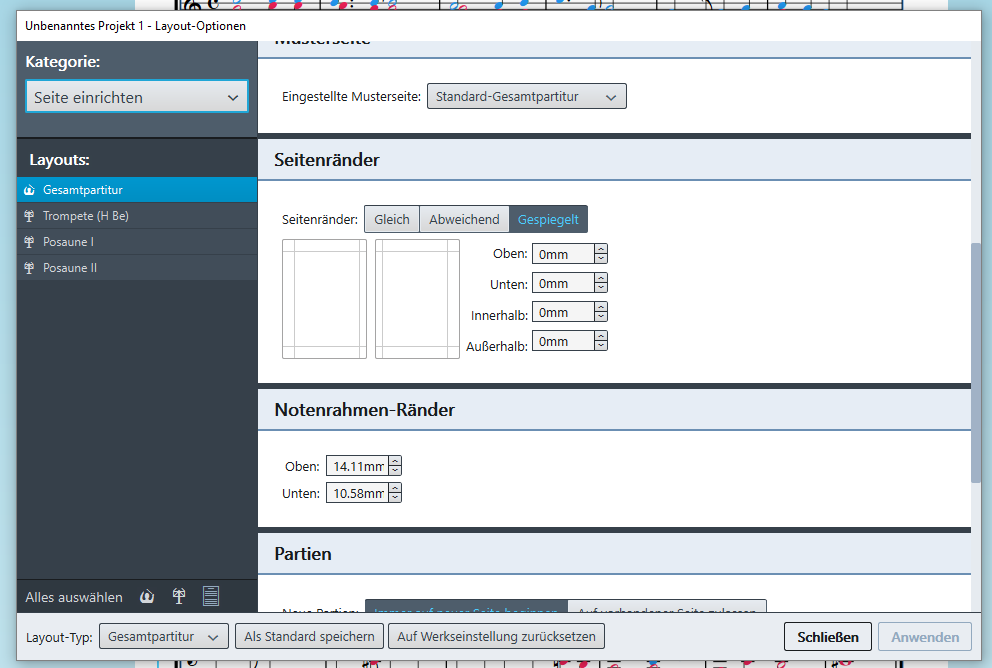This screenshot has height=668, width=992.
Task: Increase the Oben page margin value
Action: click(x=601, y=249)
